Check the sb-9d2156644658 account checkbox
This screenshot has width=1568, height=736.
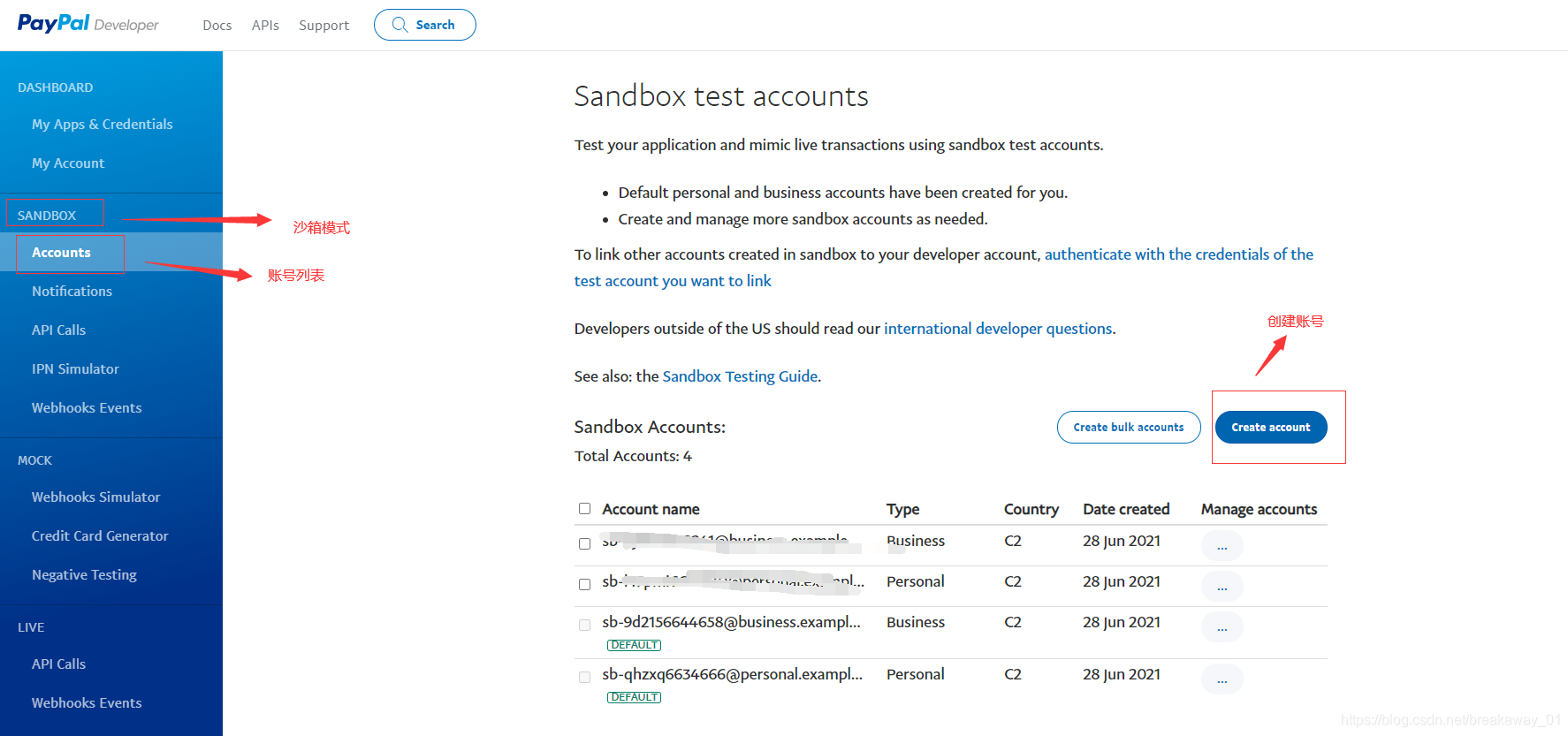tap(584, 625)
